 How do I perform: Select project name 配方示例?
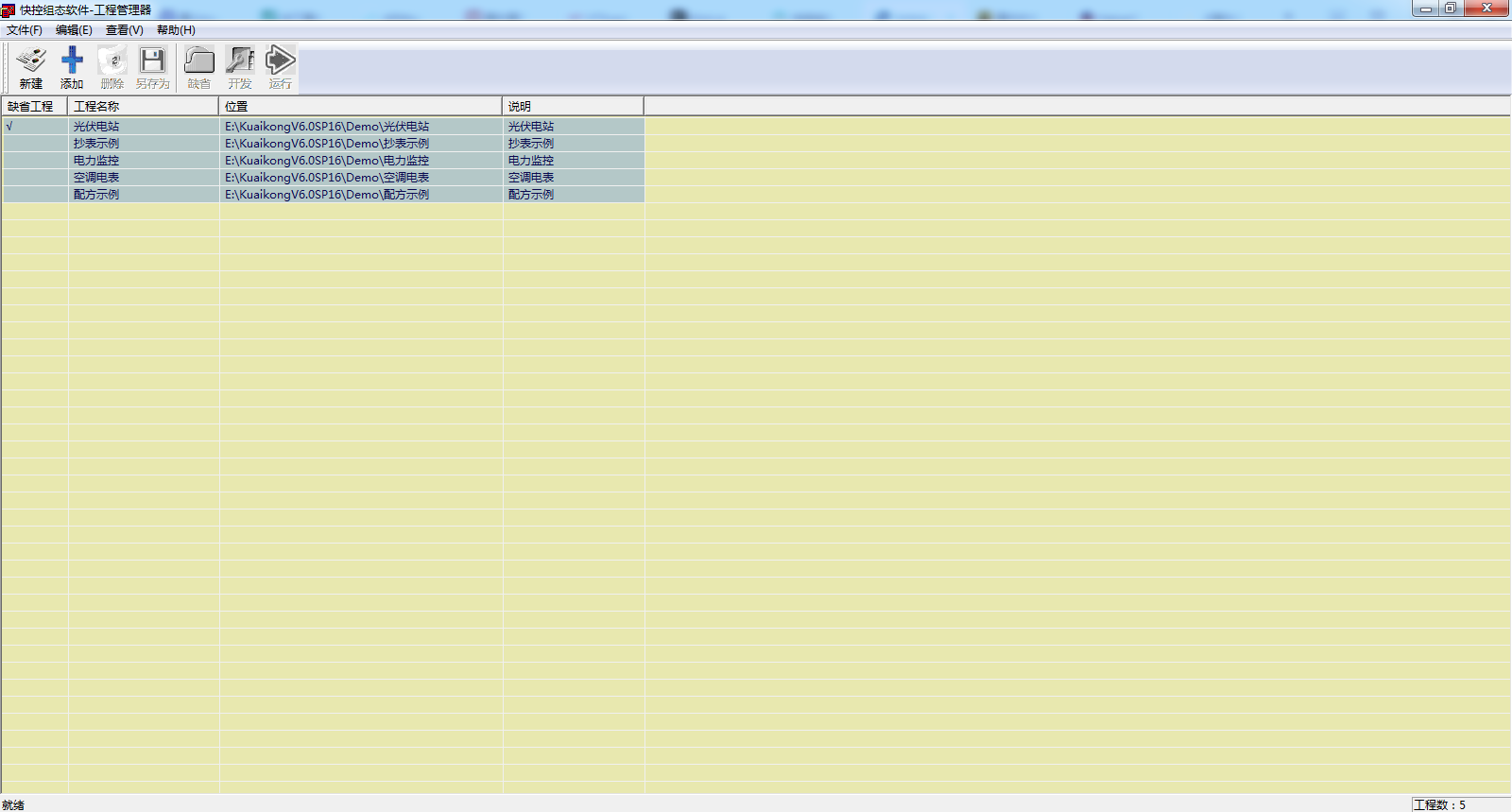tap(96, 194)
